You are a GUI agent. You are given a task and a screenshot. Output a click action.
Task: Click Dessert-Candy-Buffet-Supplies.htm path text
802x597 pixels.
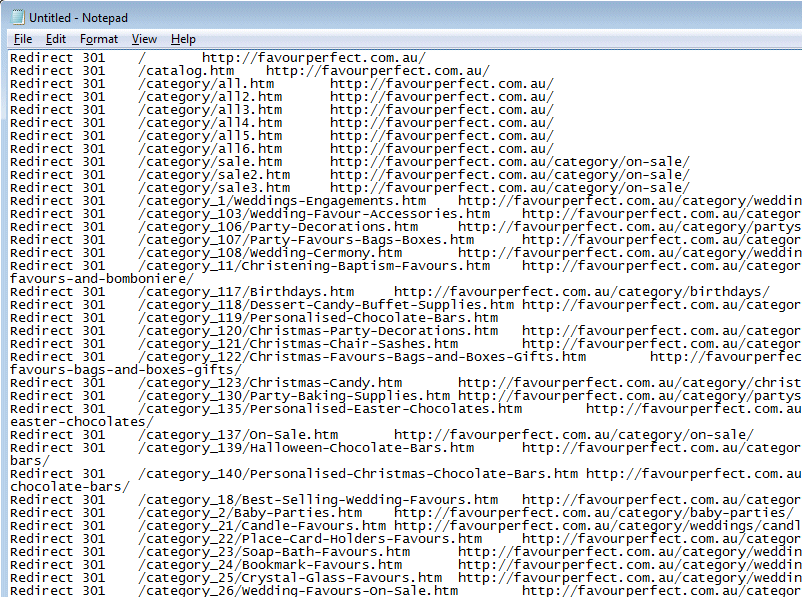382,305
